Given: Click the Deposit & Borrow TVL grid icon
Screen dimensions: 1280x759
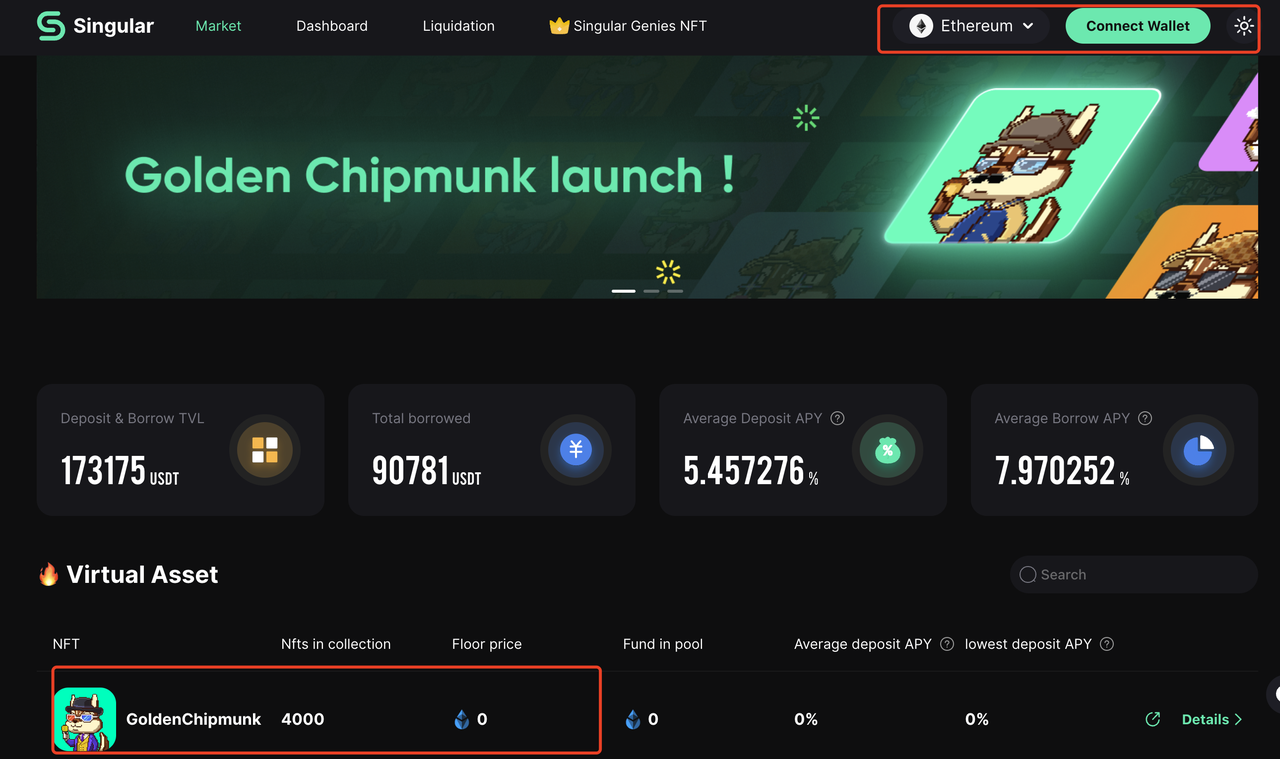Looking at the screenshot, I should pyautogui.click(x=265, y=450).
